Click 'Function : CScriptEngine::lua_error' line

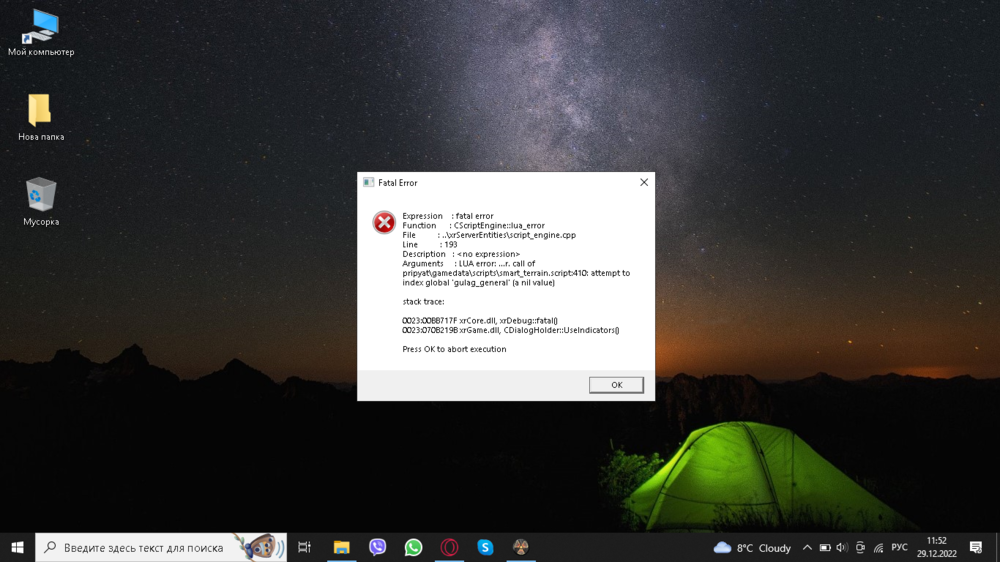pyautogui.click(x=473, y=225)
